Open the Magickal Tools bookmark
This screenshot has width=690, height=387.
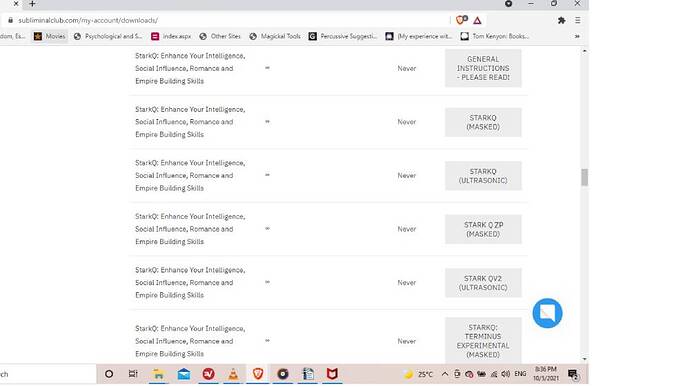pos(275,36)
